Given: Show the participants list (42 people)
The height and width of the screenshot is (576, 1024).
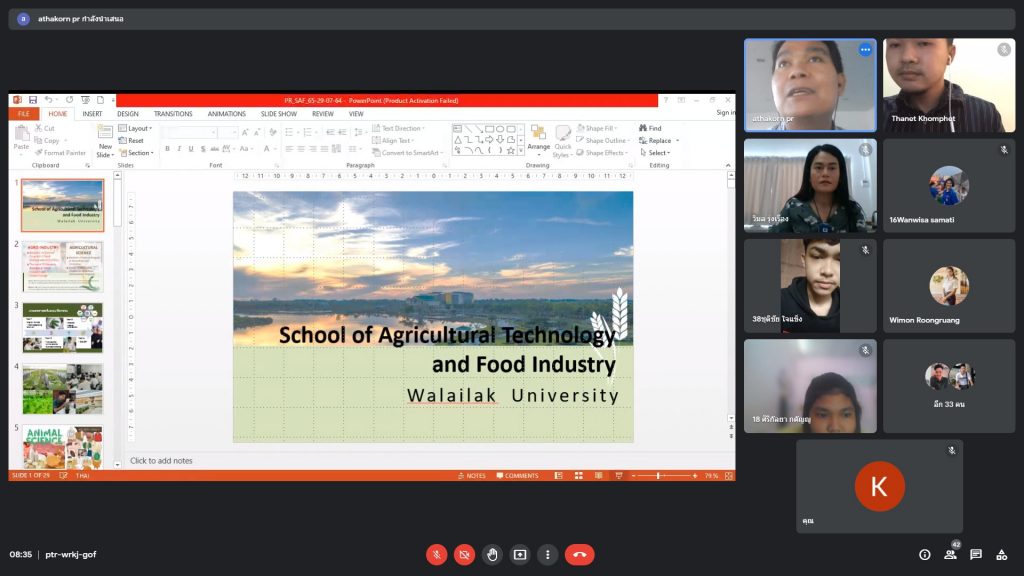Looking at the screenshot, I should (950, 554).
